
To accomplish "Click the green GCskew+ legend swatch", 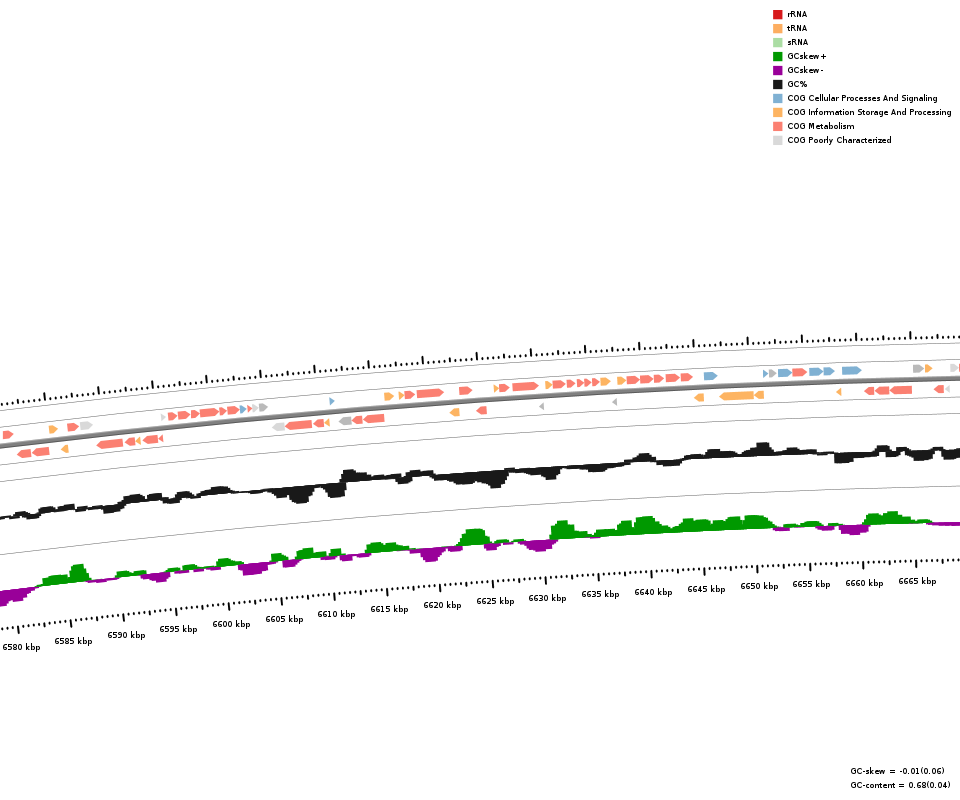I will [777, 56].
